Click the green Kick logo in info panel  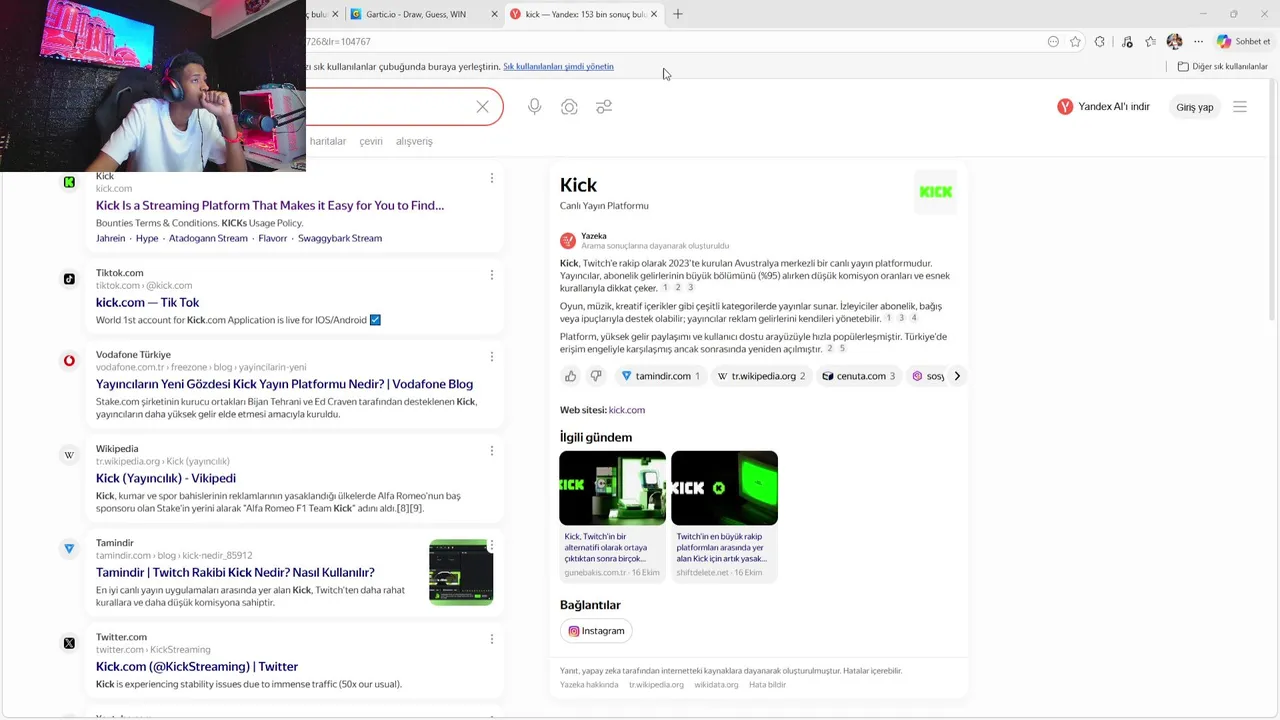tap(936, 192)
